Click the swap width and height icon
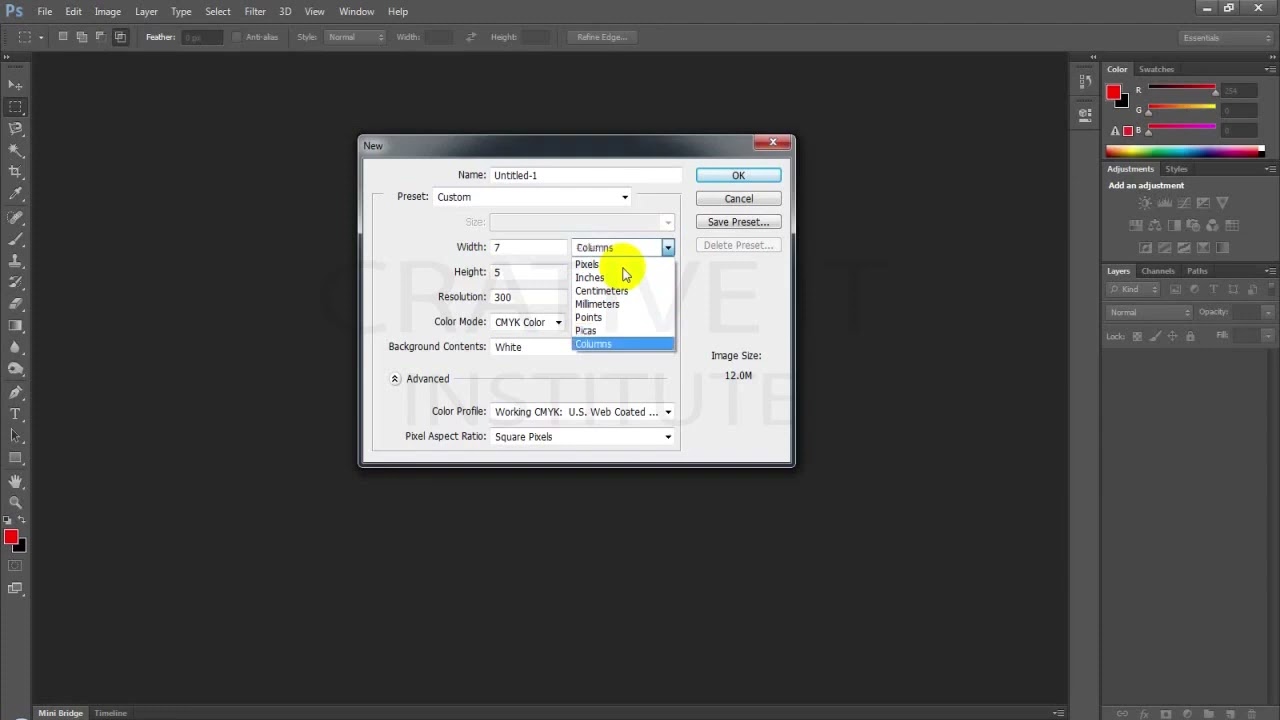 (x=471, y=37)
